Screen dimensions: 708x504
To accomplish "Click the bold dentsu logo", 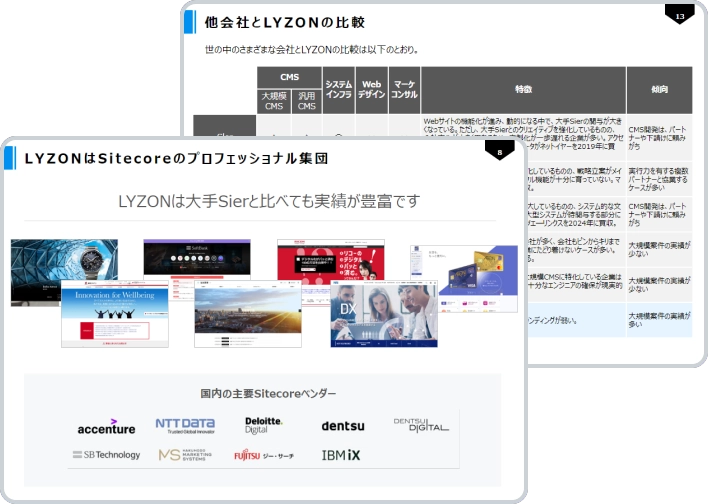I will coord(343,426).
